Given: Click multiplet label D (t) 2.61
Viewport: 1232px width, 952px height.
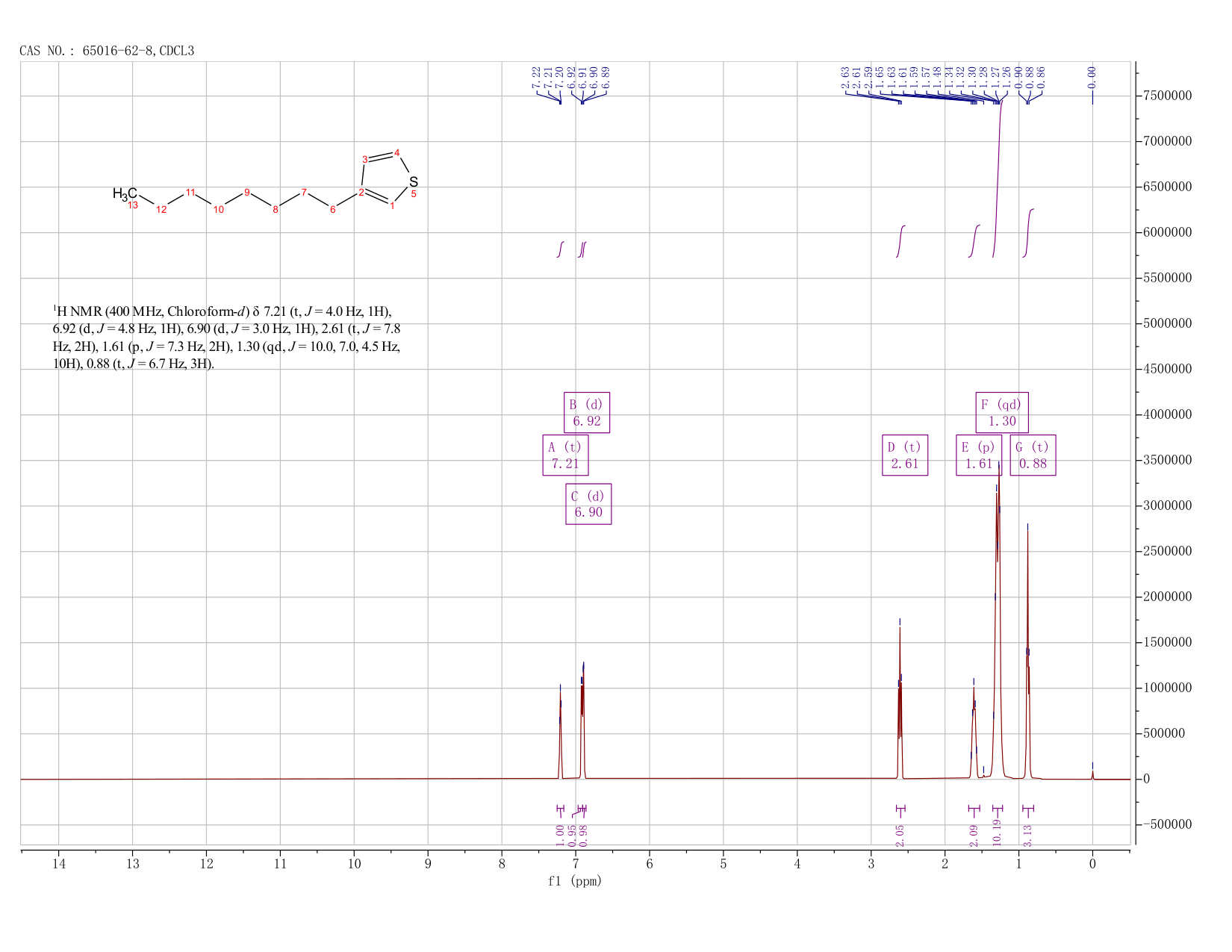Looking at the screenshot, I should click(905, 455).
